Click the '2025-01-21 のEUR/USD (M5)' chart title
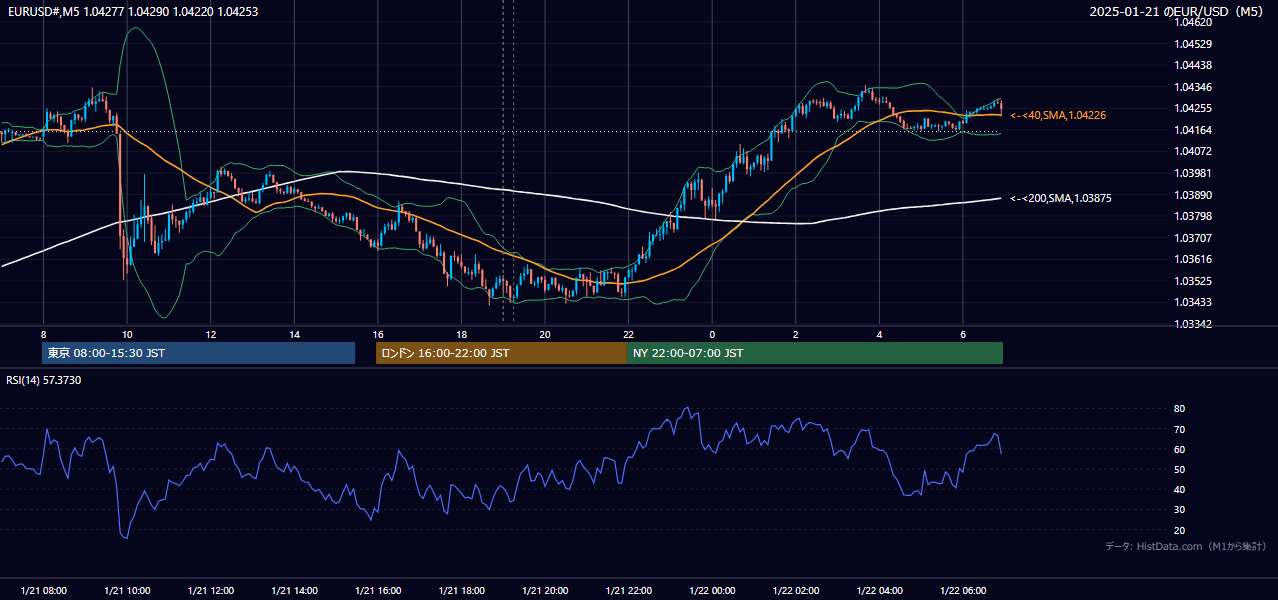 click(1177, 11)
